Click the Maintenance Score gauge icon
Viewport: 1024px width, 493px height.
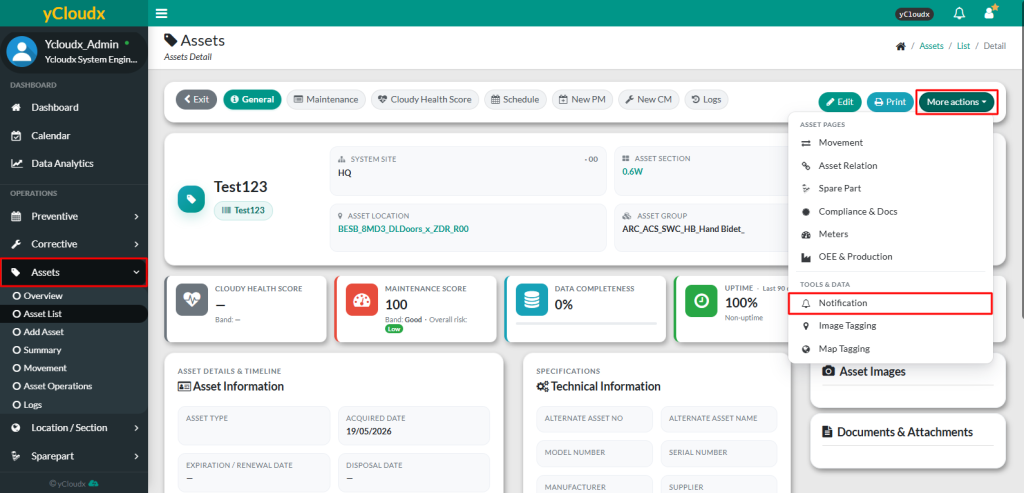(362, 300)
